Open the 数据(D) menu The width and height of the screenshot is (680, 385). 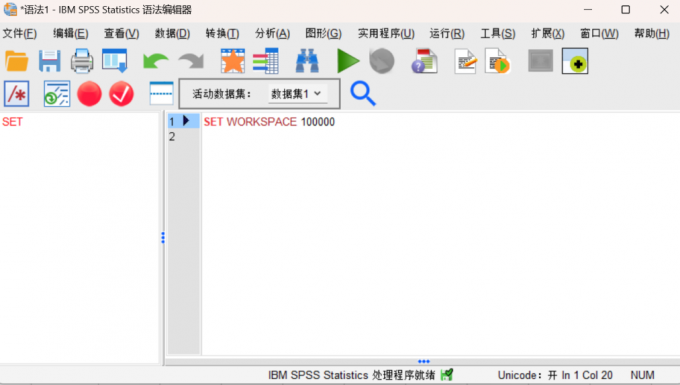click(172, 33)
